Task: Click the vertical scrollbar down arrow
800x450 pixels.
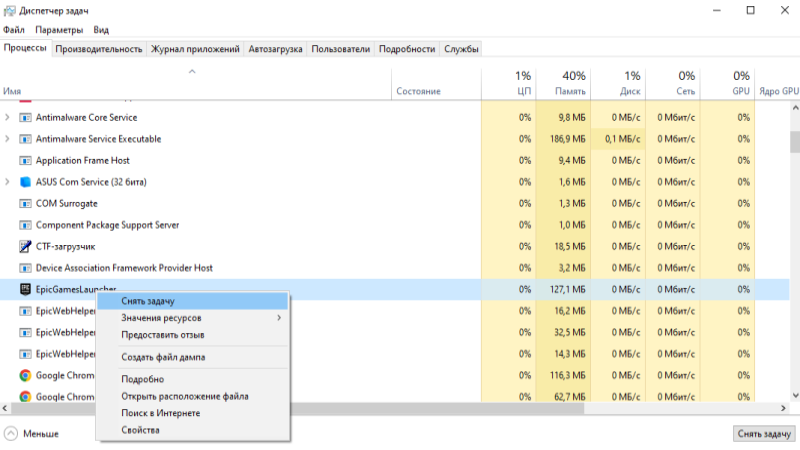Action: tap(795, 396)
